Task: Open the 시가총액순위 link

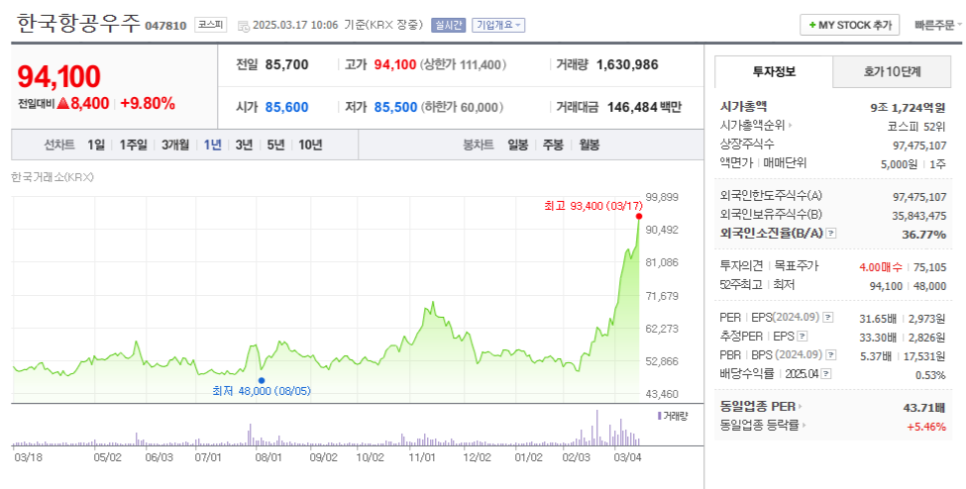Action: (756, 126)
